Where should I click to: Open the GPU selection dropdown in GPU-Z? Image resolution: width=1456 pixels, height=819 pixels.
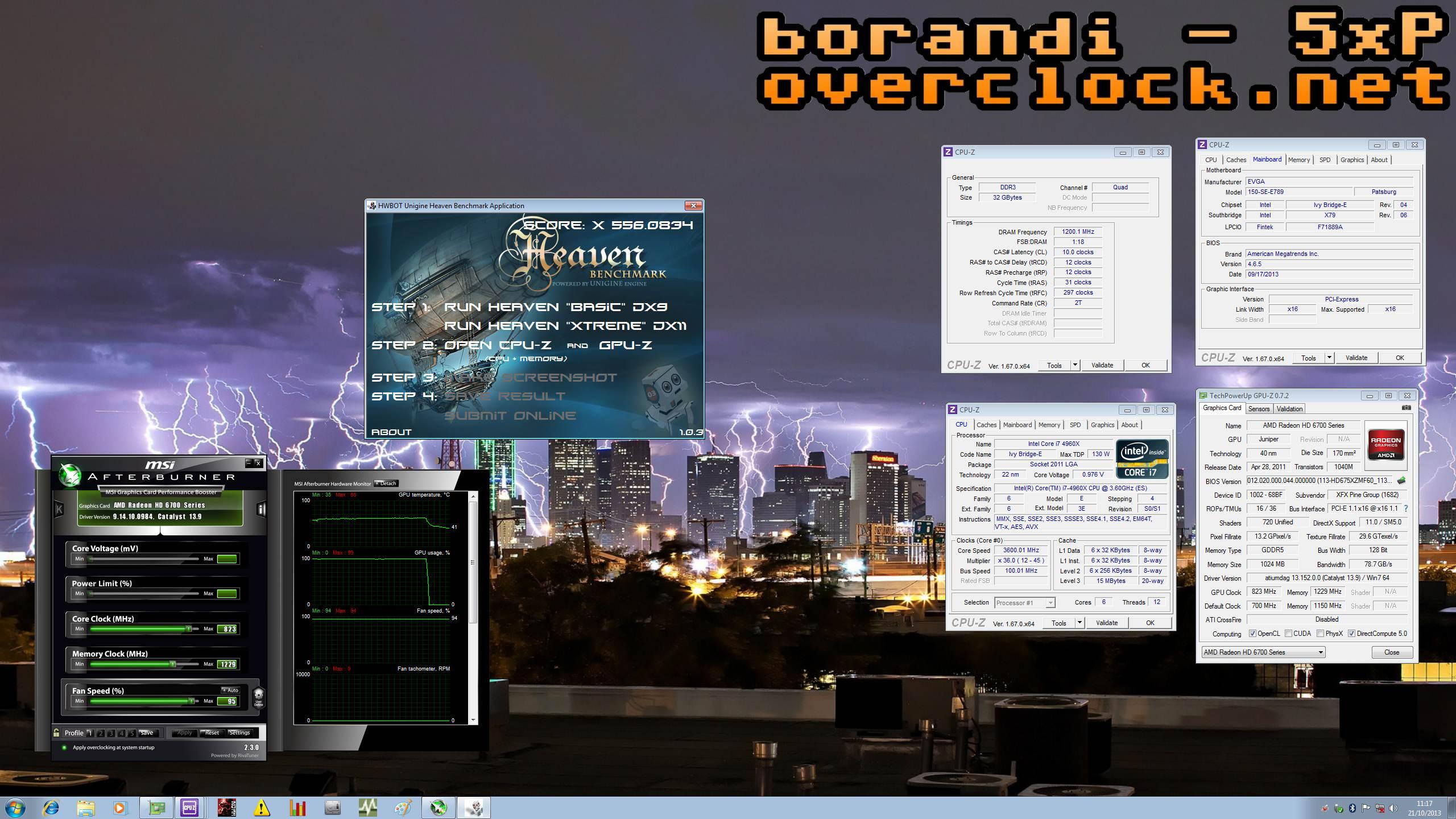point(1263,652)
